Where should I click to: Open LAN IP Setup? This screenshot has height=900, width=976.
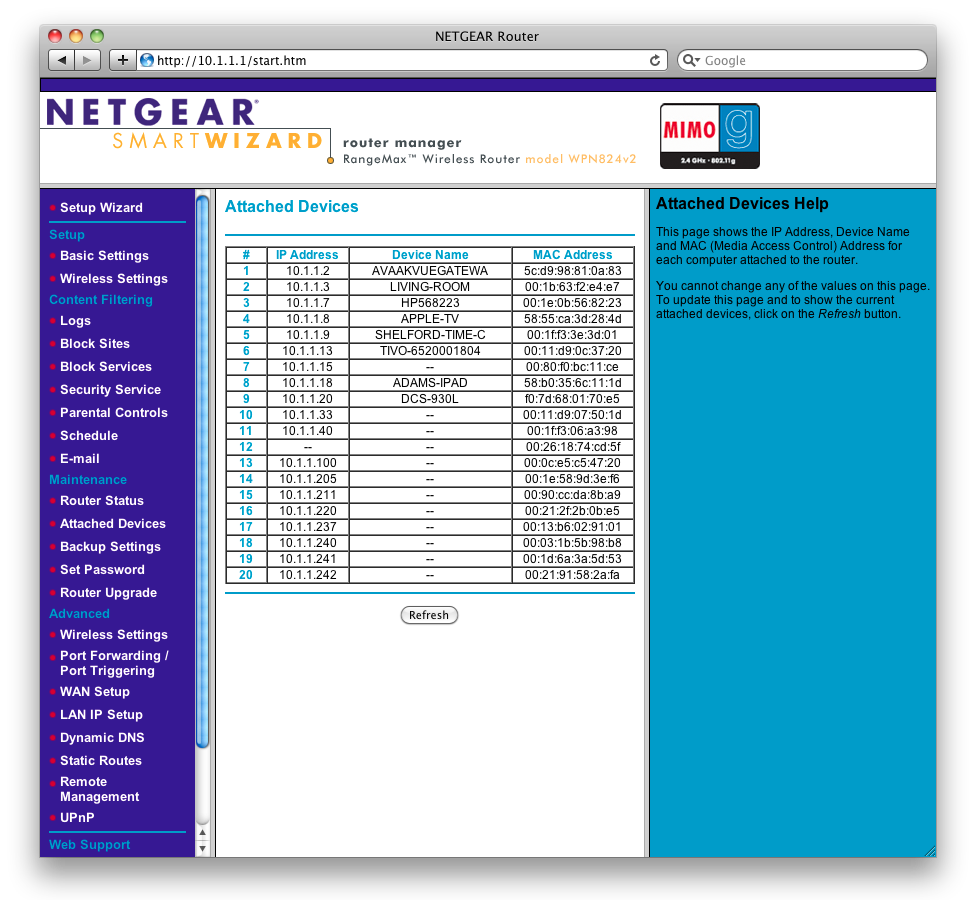[x=101, y=715]
